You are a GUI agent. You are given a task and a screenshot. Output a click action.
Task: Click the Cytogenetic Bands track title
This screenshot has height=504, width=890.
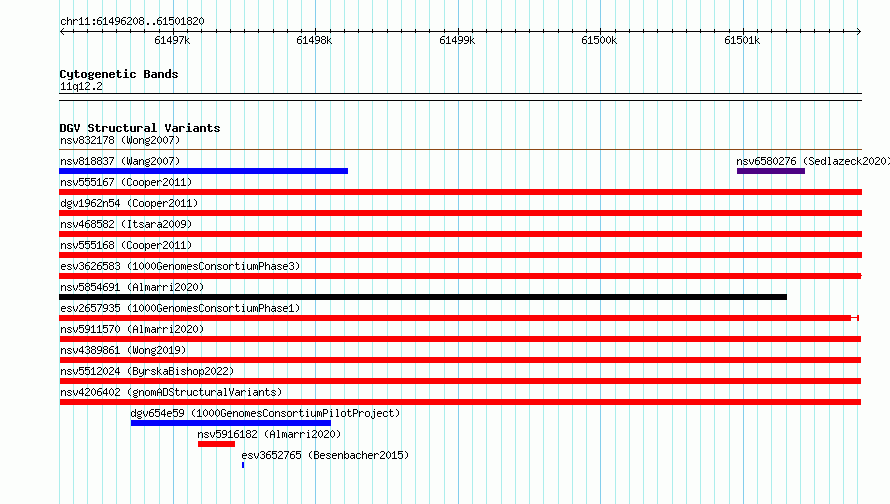pos(119,74)
